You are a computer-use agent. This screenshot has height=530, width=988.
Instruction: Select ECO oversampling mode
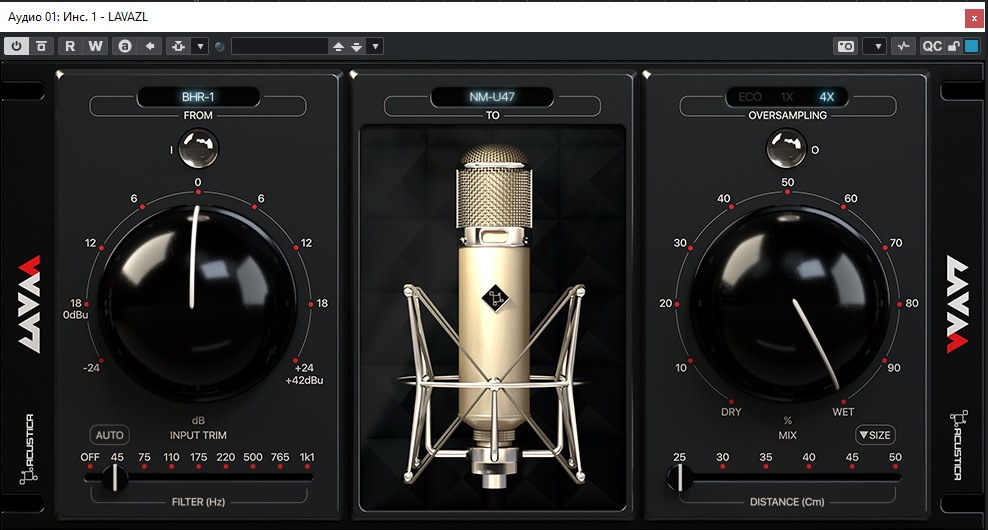[750, 97]
